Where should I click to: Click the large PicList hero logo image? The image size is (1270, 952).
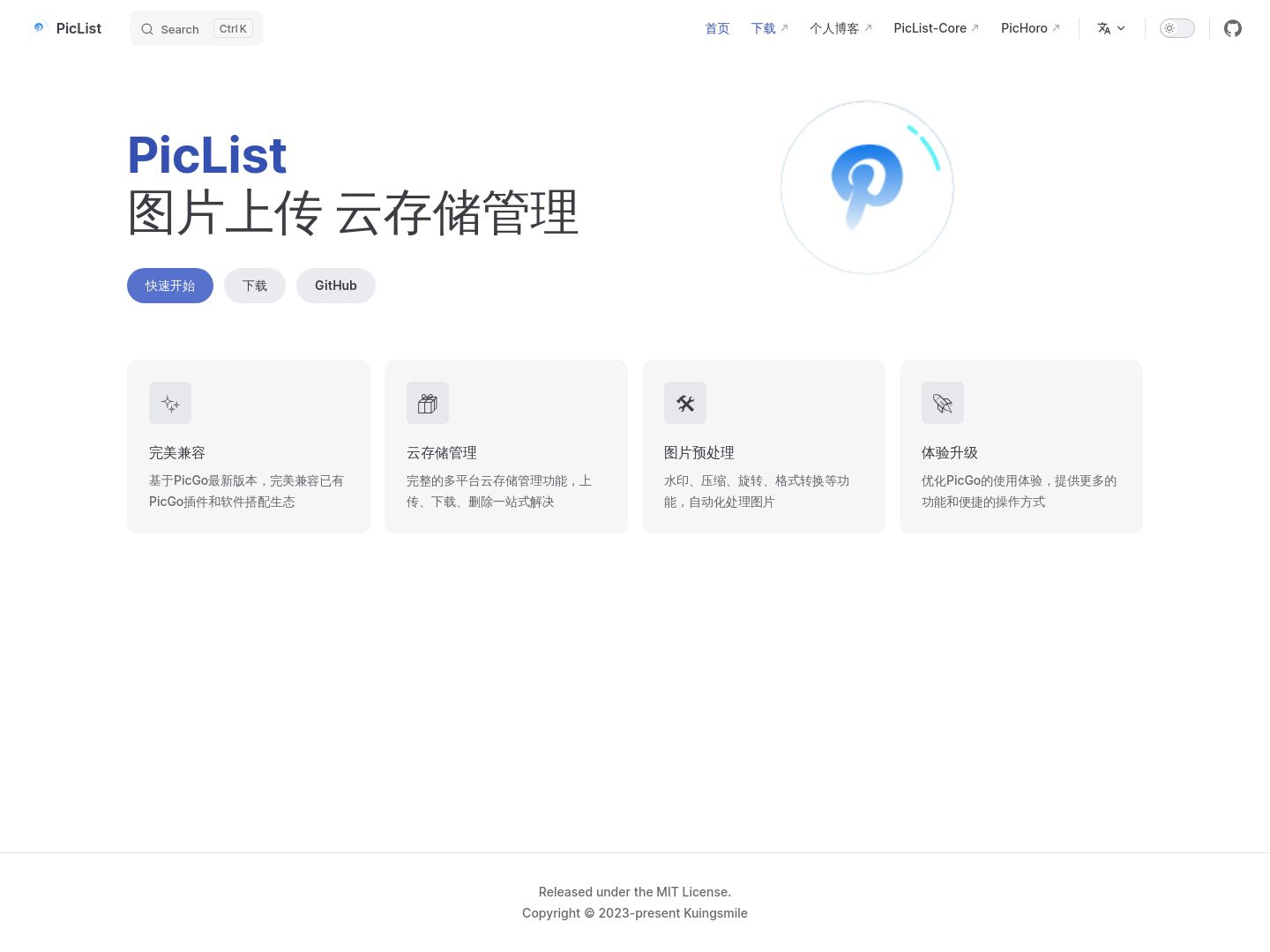(x=867, y=187)
